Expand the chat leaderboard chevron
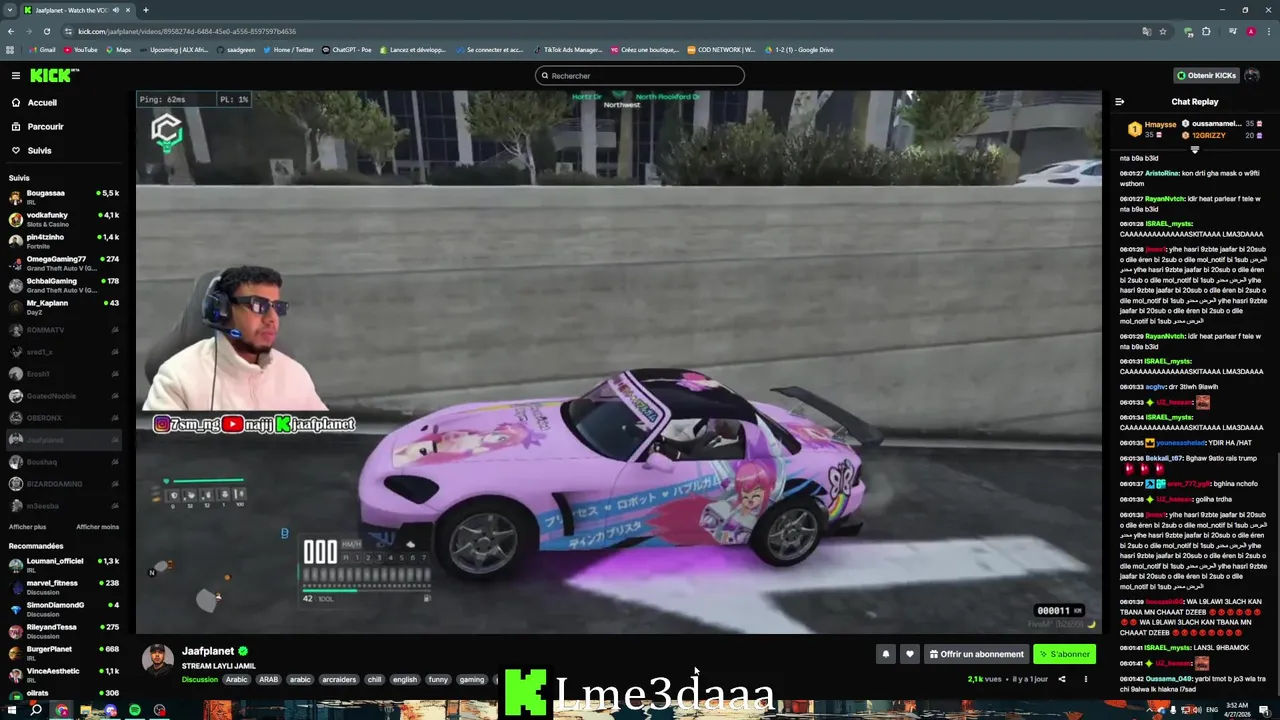 [x=1195, y=150]
